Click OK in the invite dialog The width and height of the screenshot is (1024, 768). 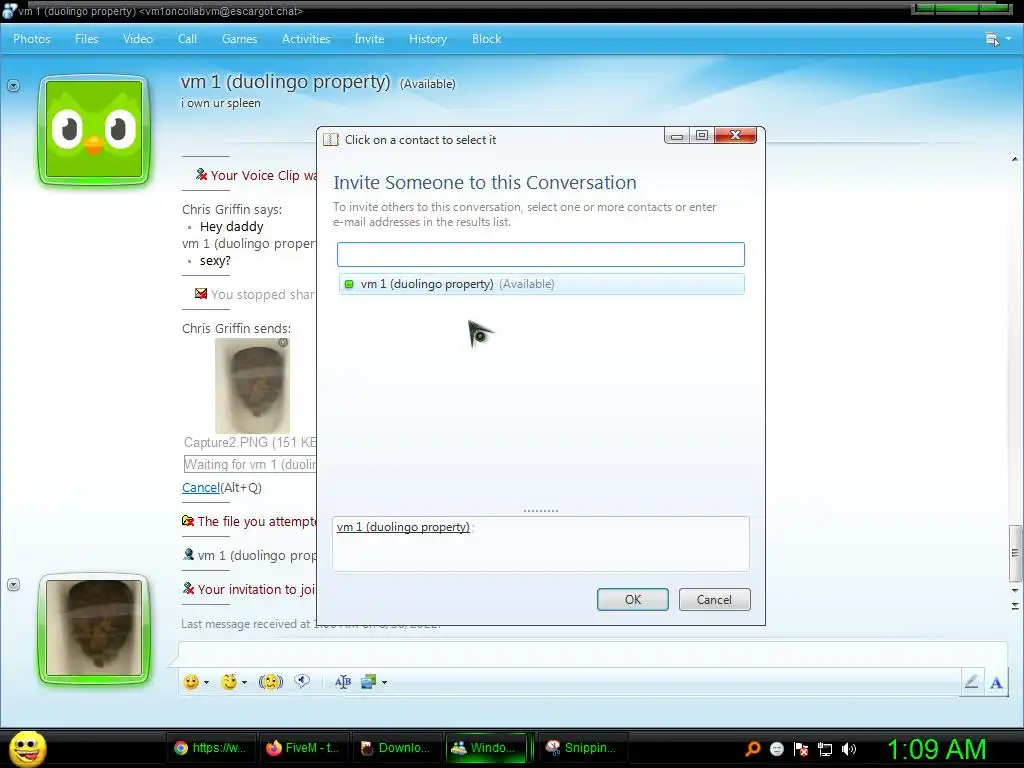coord(633,600)
